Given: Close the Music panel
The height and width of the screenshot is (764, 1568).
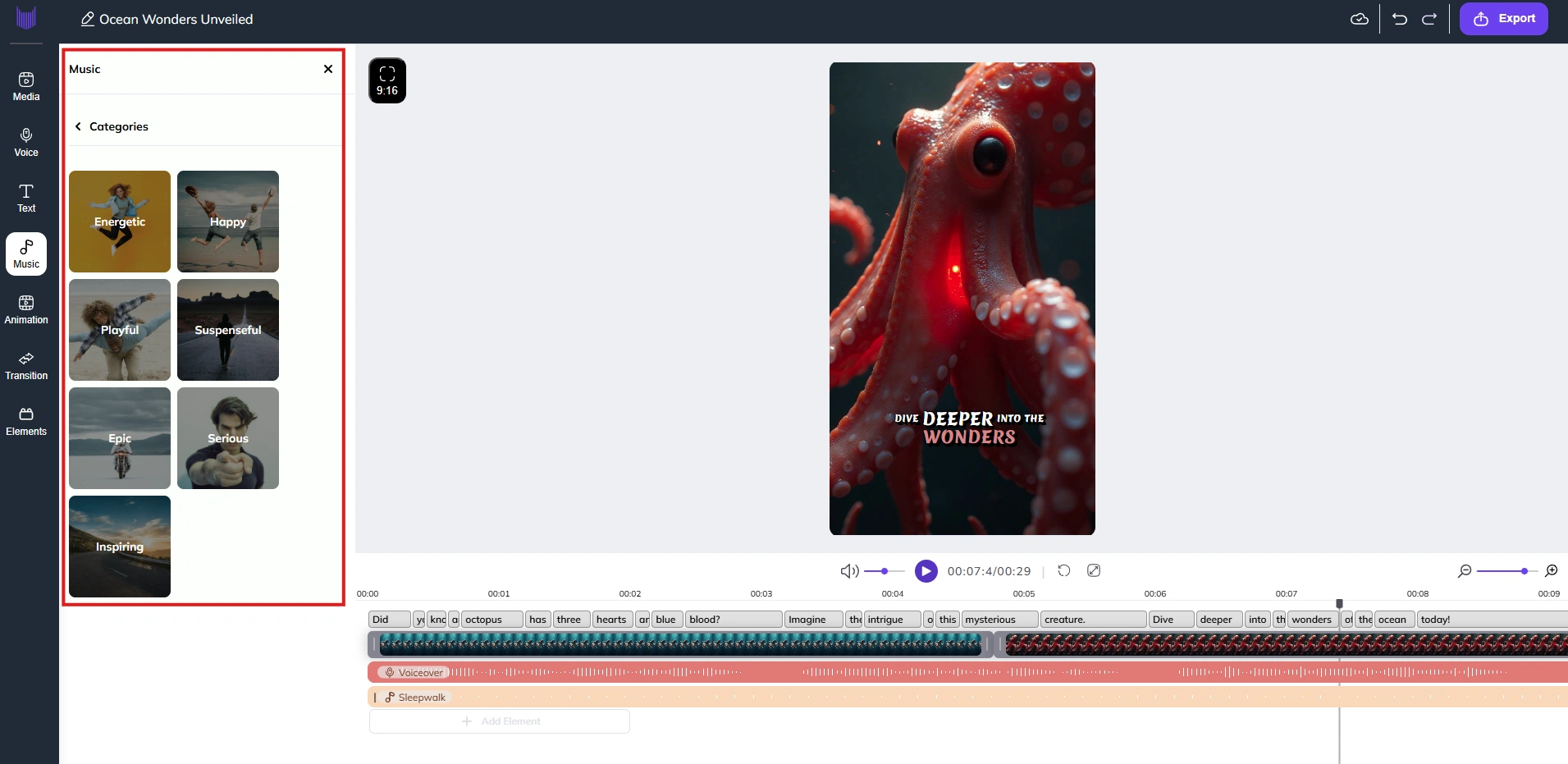Looking at the screenshot, I should [x=328, y=69].
